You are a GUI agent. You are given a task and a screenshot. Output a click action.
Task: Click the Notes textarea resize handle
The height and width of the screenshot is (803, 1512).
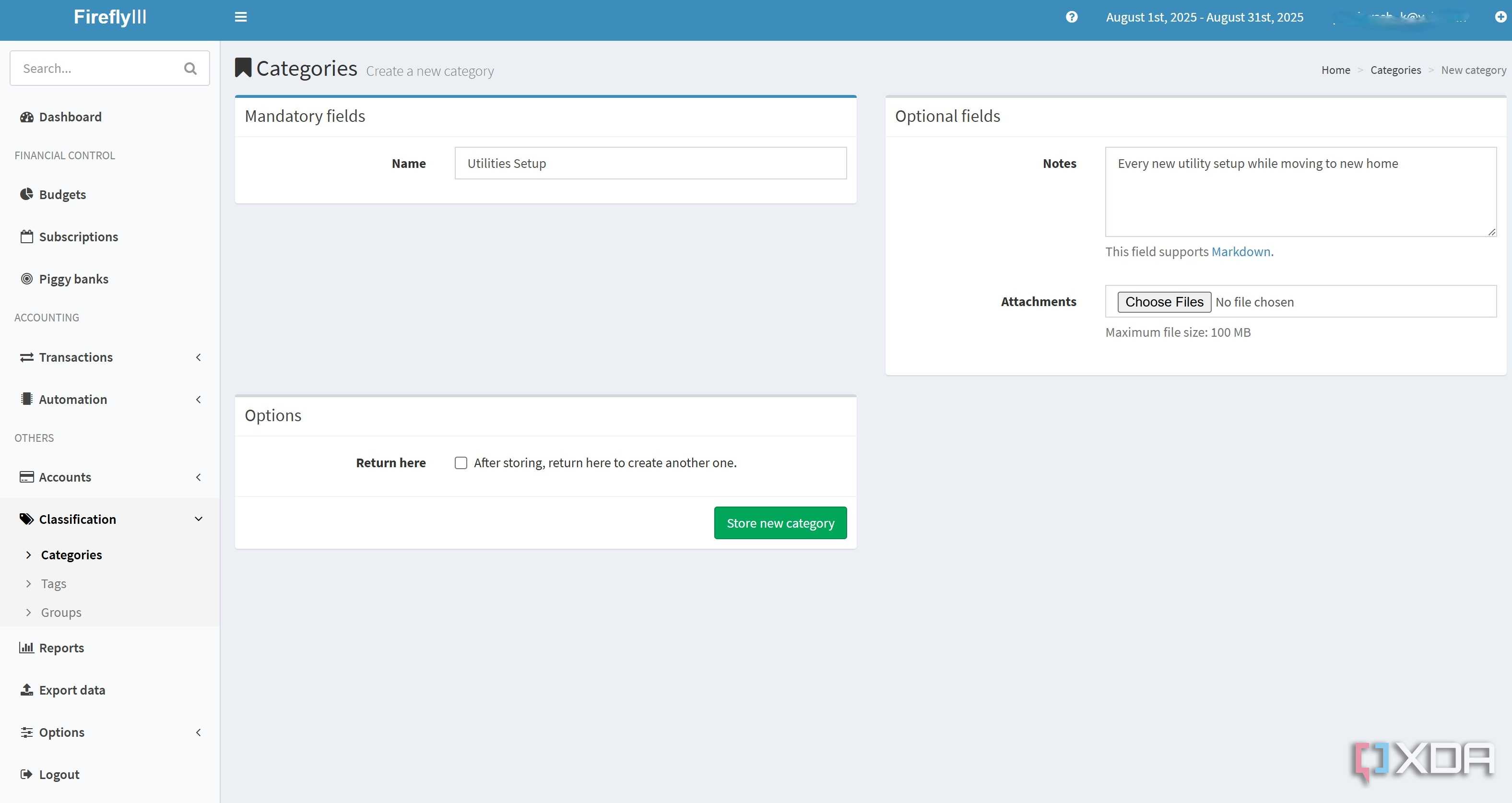[x=1491, y=232]
